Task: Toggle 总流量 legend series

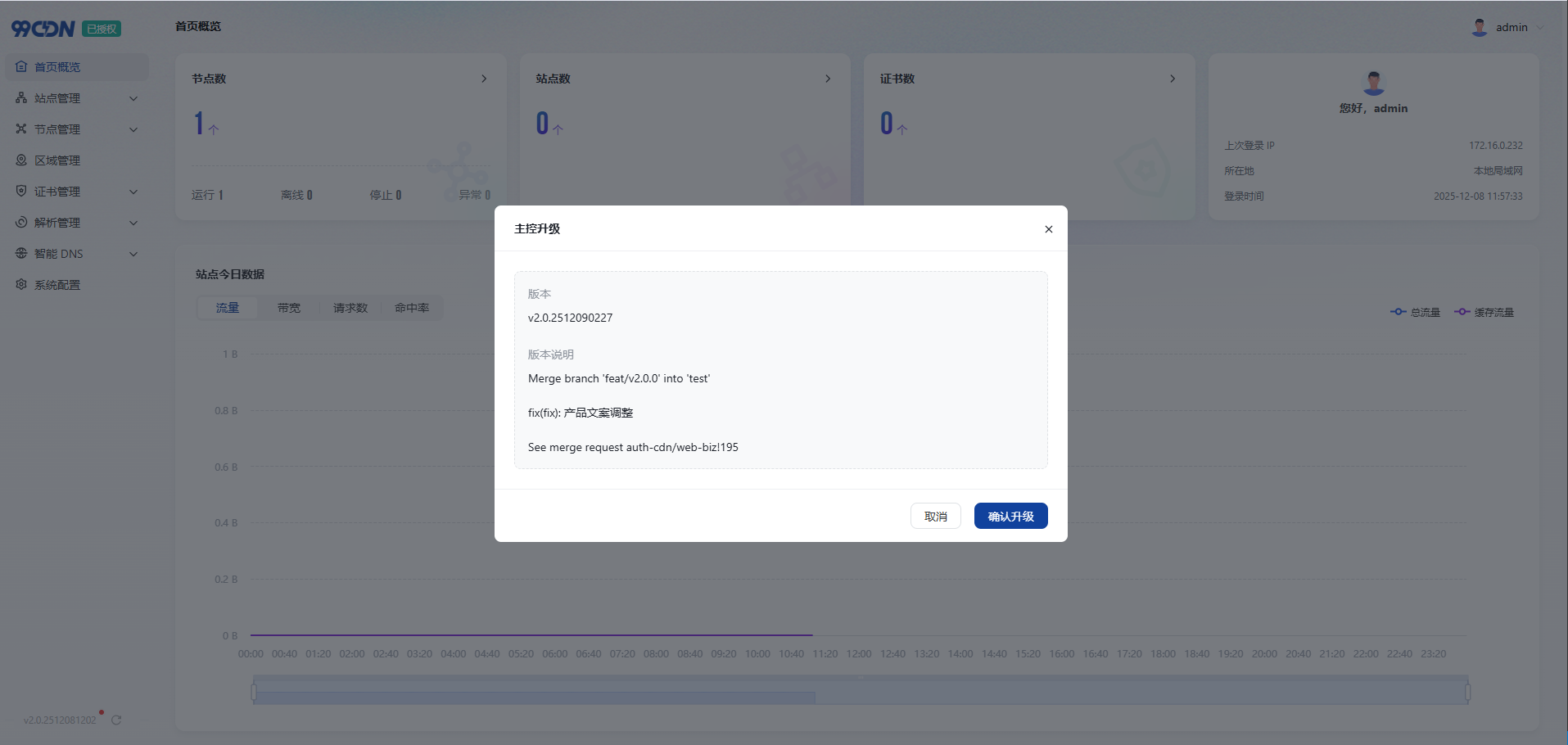Action: tap(1415, 312)
